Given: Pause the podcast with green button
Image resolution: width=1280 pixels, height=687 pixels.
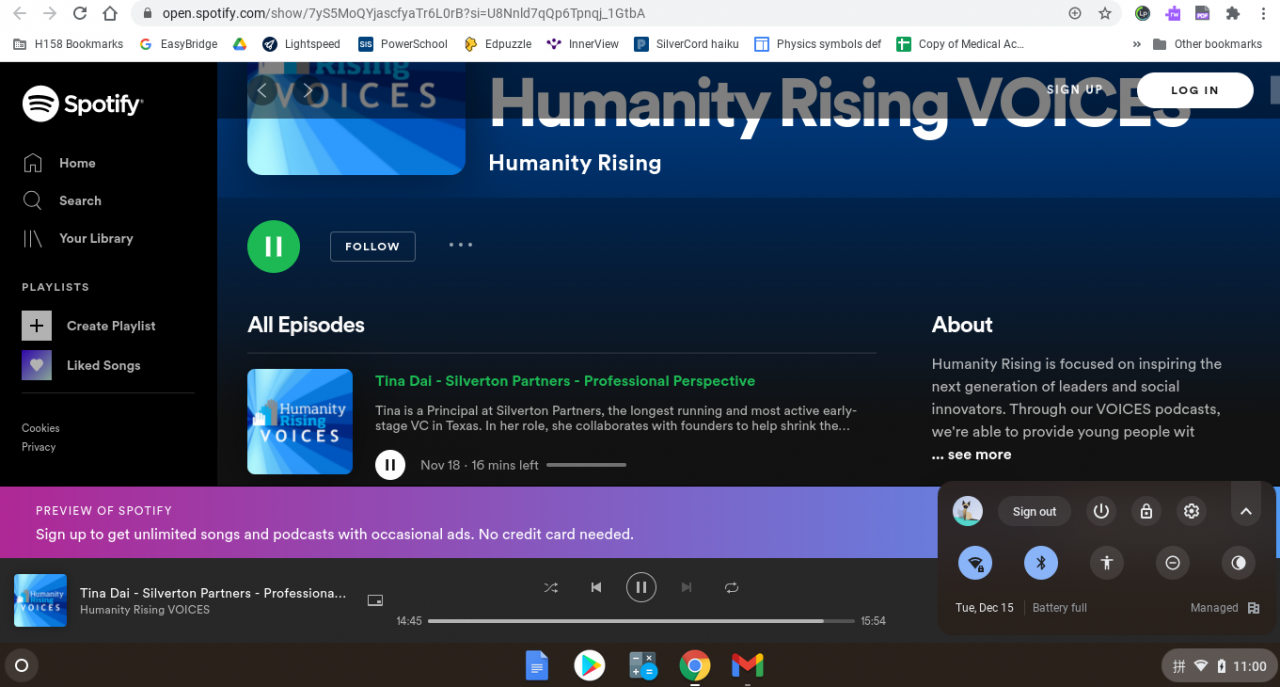Looking at the screenshot, I should [x=273, y=246].
